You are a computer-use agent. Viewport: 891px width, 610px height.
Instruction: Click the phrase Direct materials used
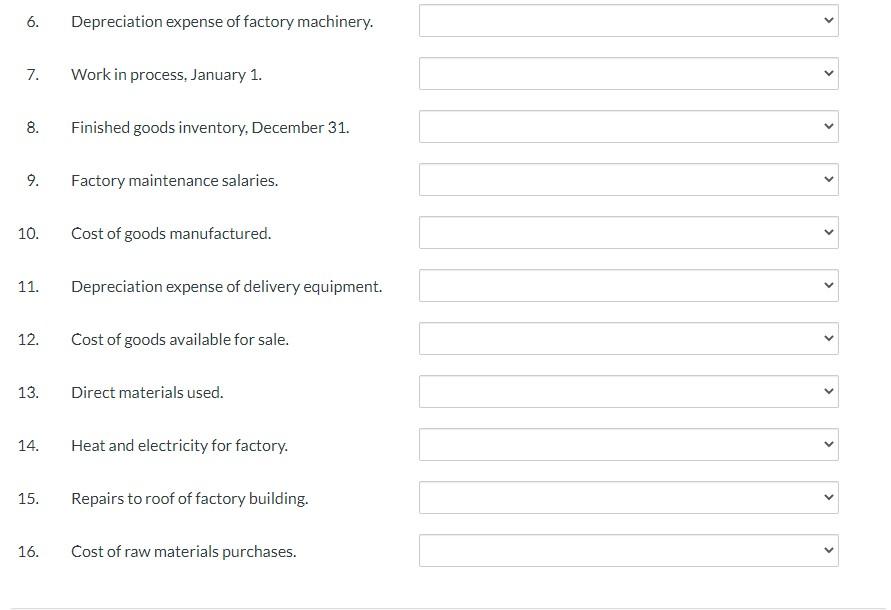point(146,392)
